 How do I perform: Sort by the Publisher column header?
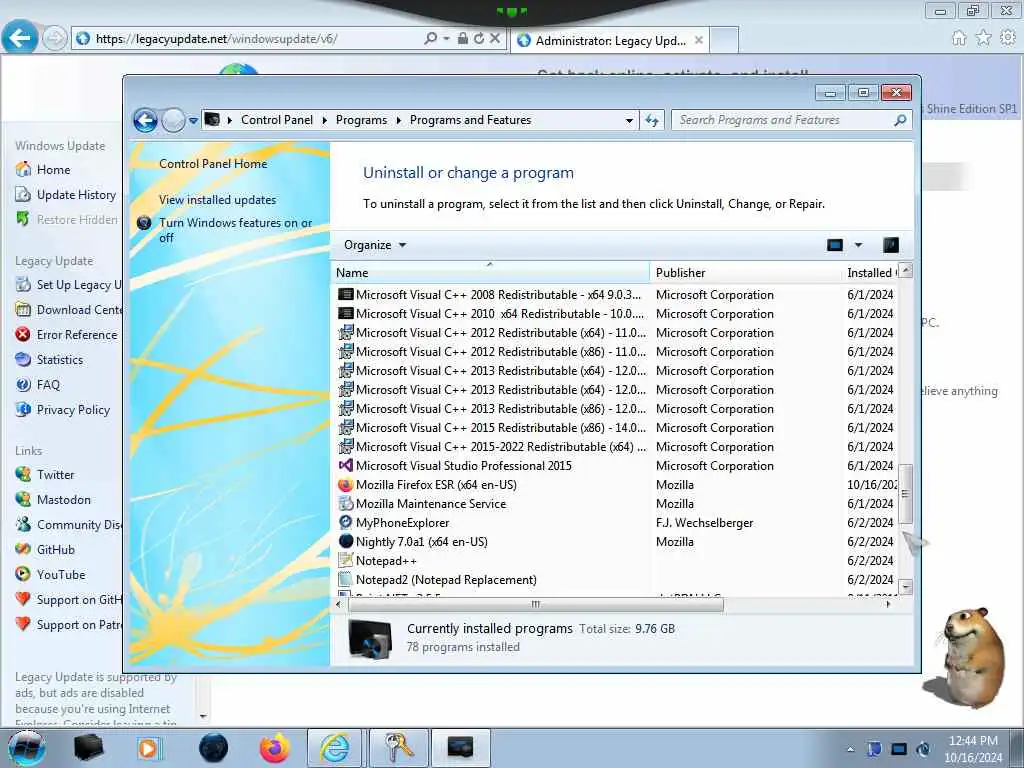pyautogui.click(x=746, y=272)
